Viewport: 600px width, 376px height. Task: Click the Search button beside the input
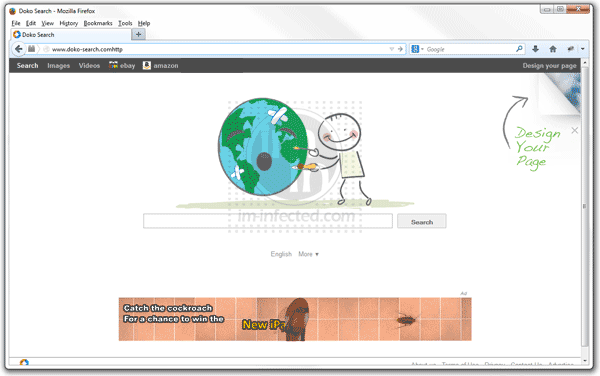click(x=422, y=221)
